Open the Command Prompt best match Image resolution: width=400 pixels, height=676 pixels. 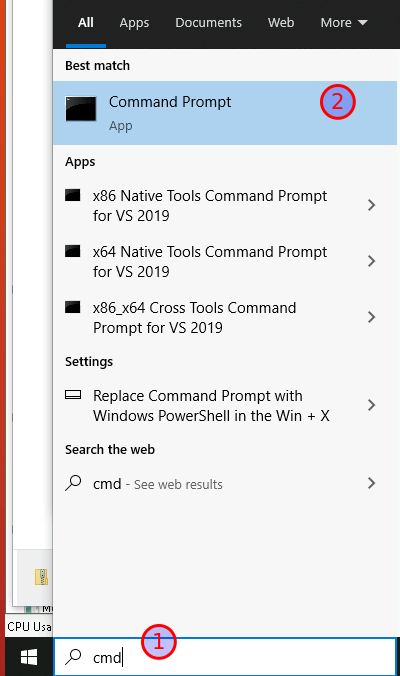[225, 113]
